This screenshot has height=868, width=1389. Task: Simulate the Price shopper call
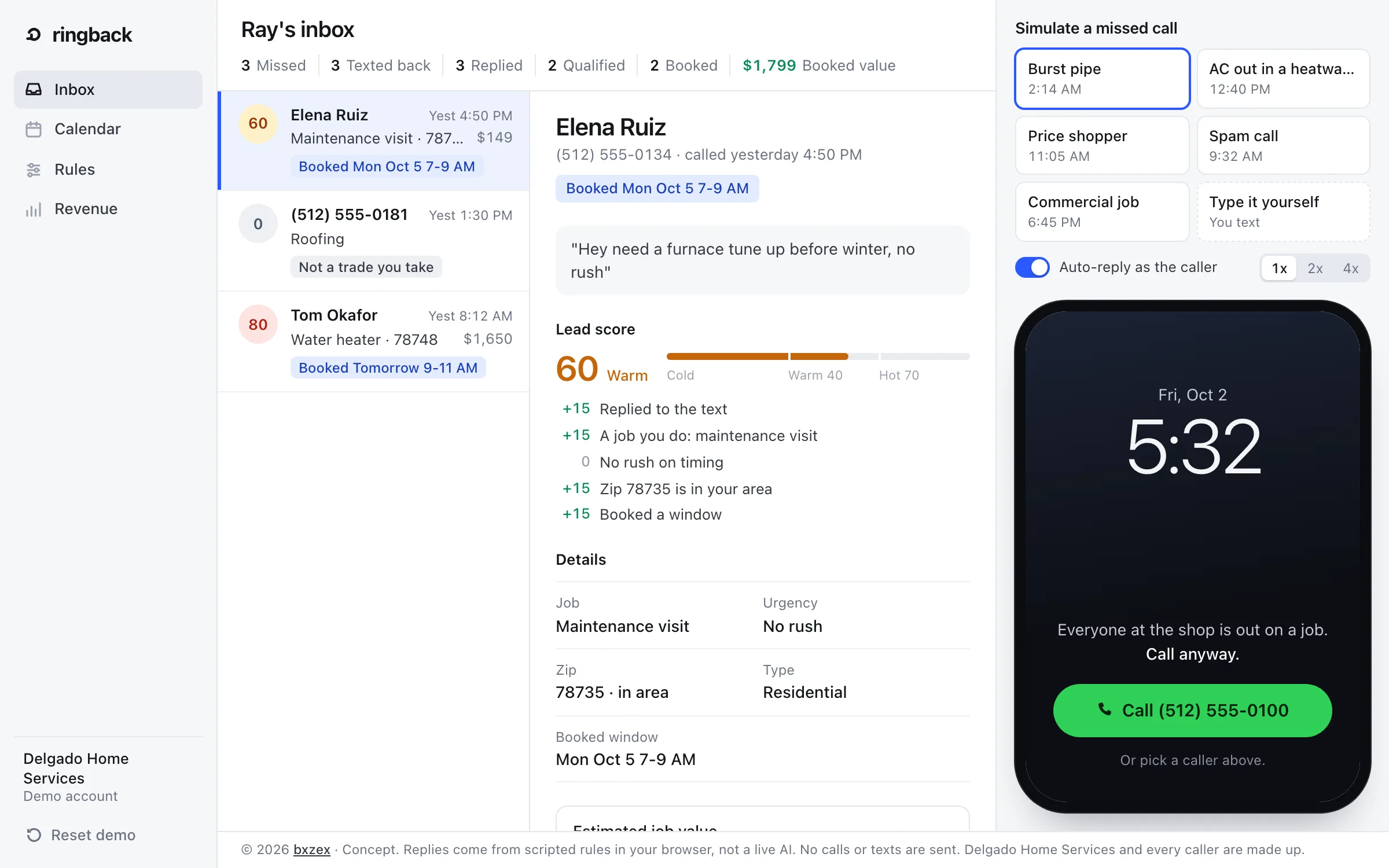pos(1102,145)
